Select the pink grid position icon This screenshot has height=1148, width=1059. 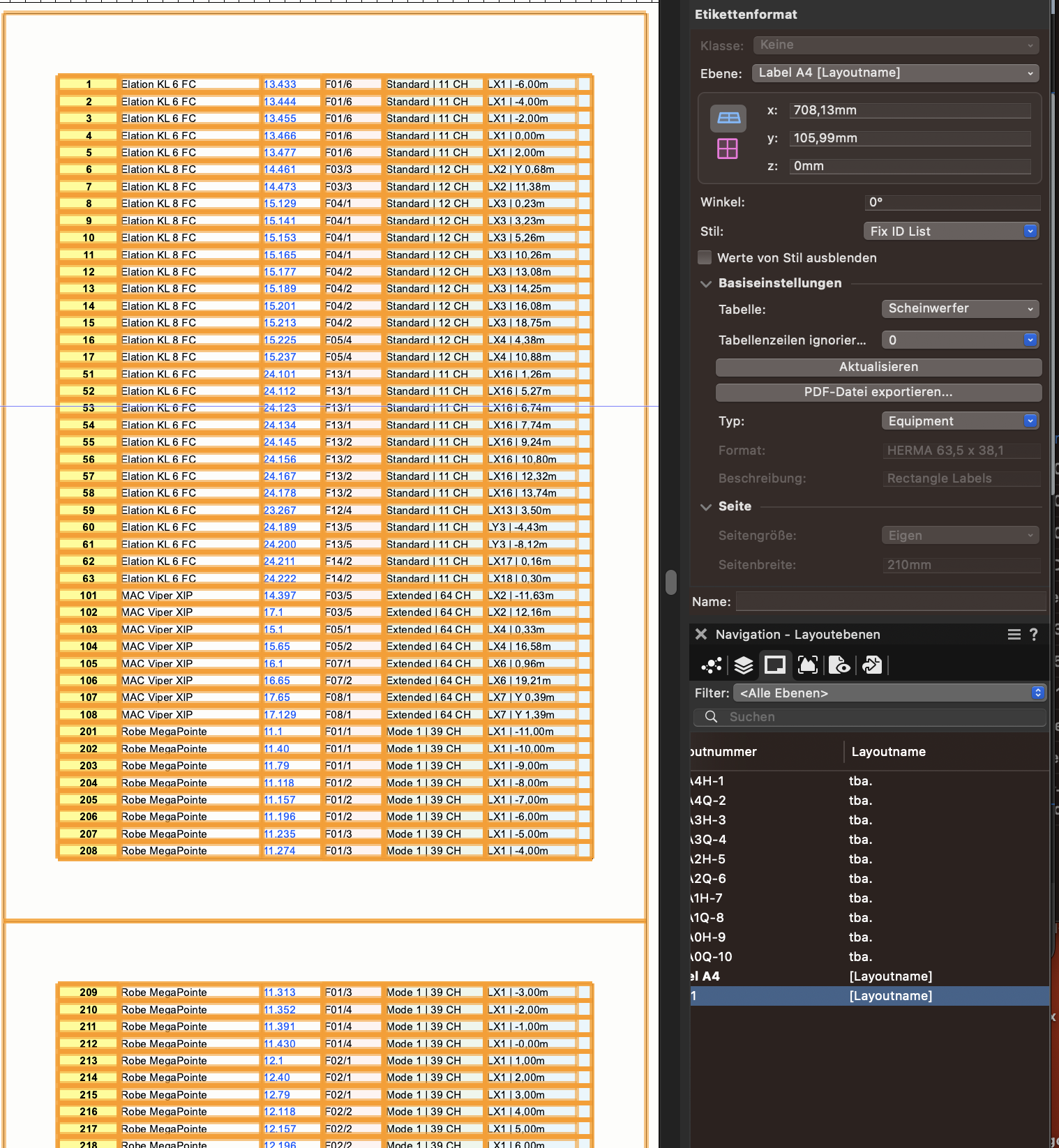tap(728, 149)
